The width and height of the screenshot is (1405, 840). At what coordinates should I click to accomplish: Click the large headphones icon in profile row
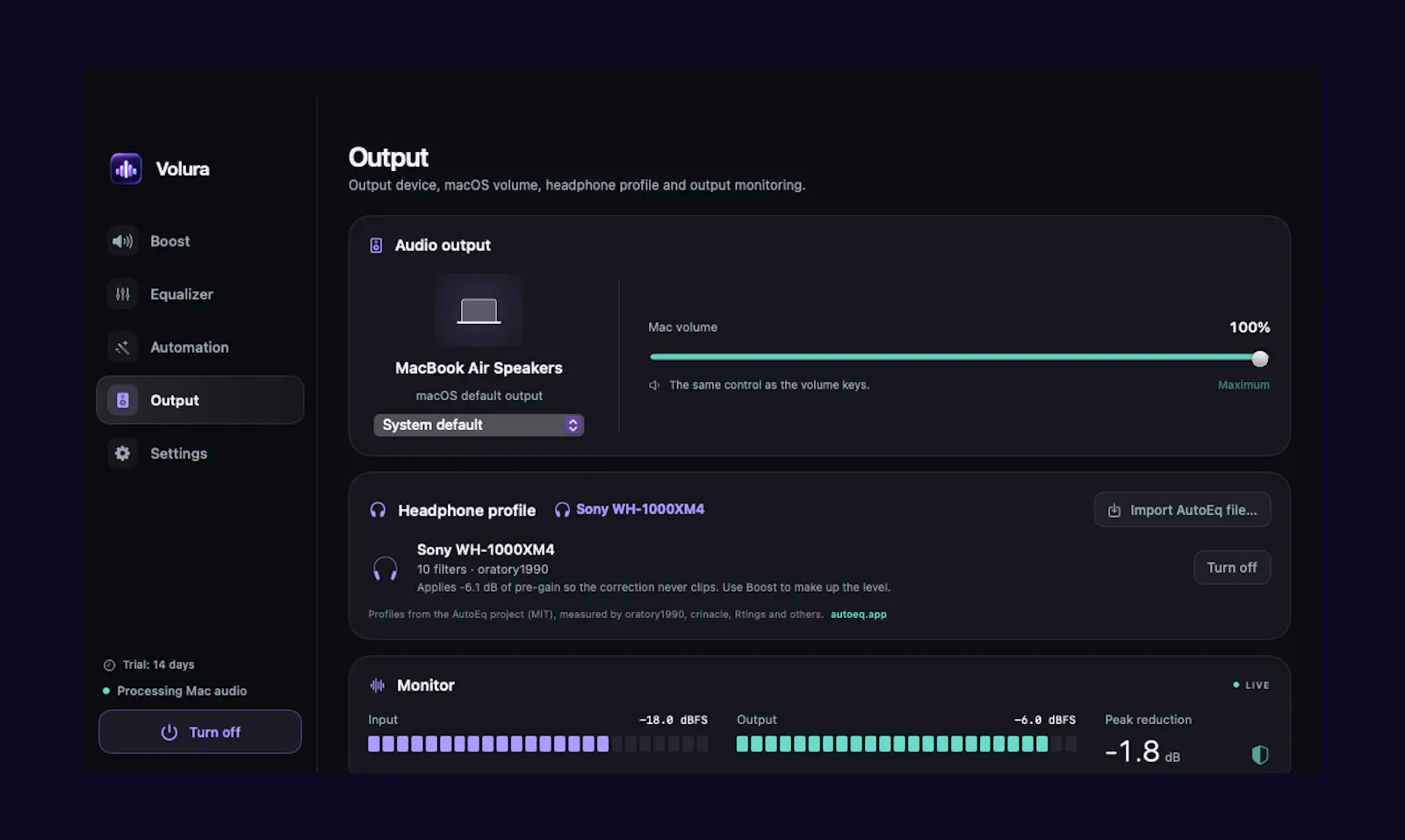point(385,569)
